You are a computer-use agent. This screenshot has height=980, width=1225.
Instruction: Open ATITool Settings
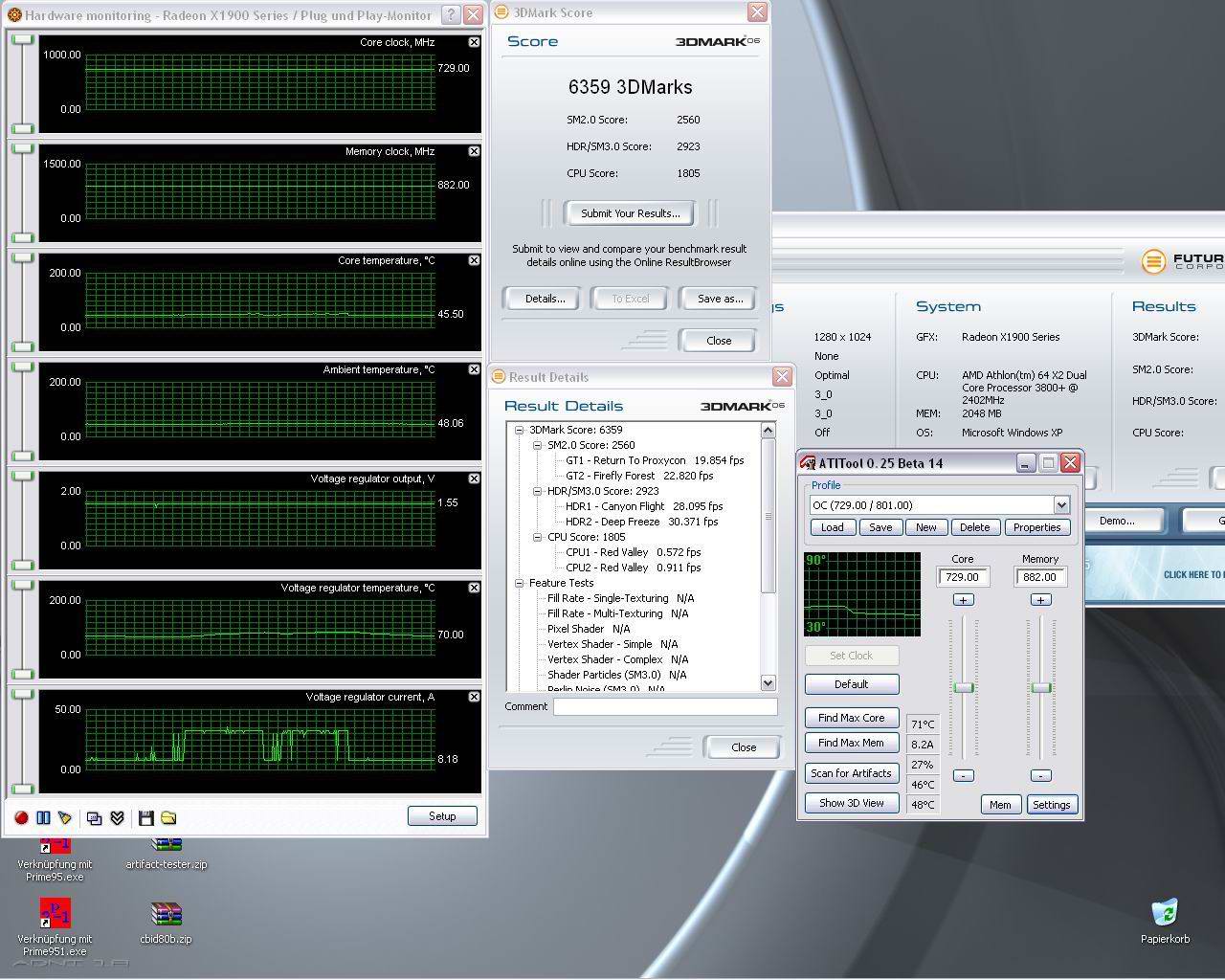[x=1051, y=805]
